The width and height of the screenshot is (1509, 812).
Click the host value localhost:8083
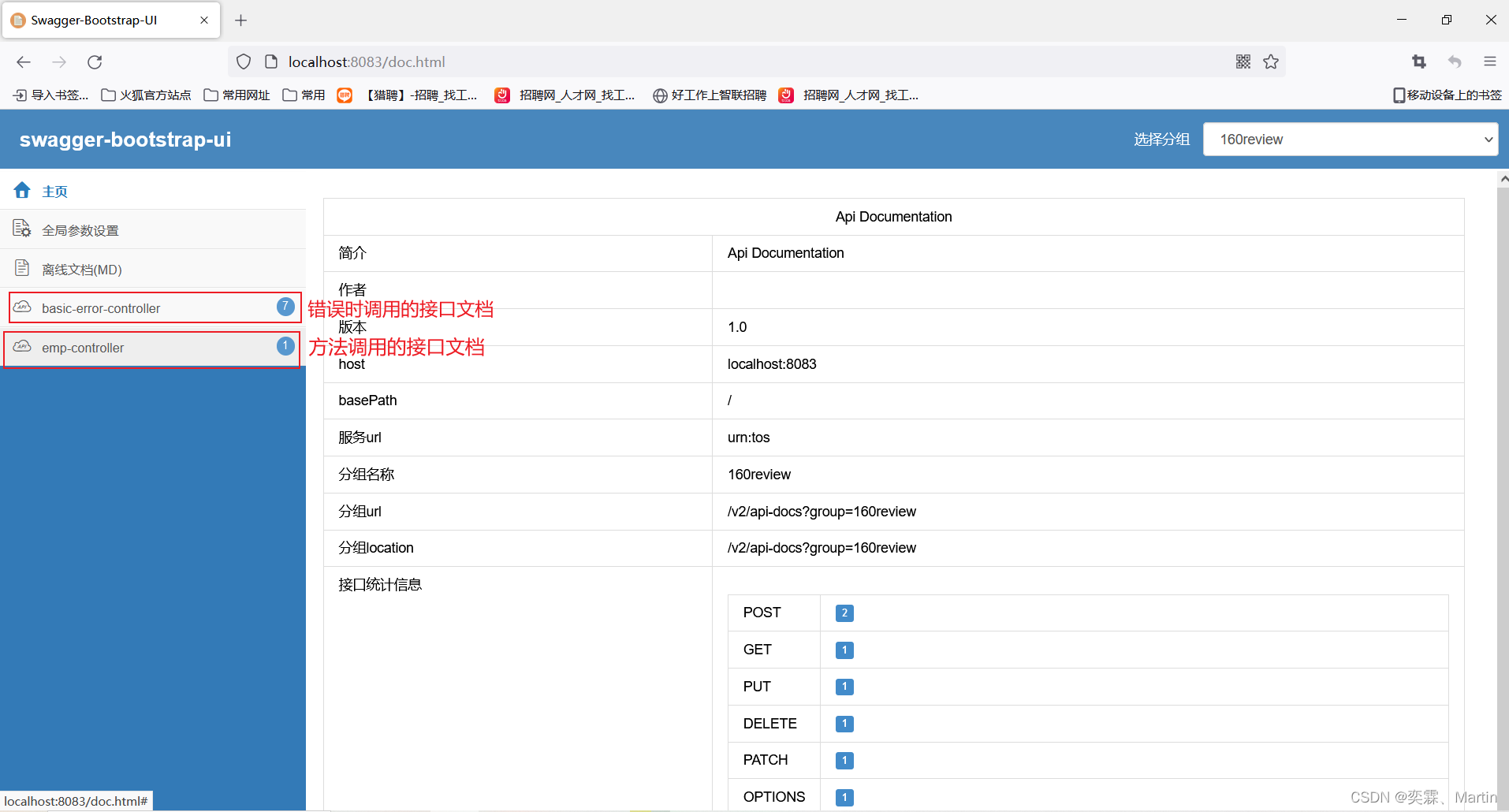point(772,364)
